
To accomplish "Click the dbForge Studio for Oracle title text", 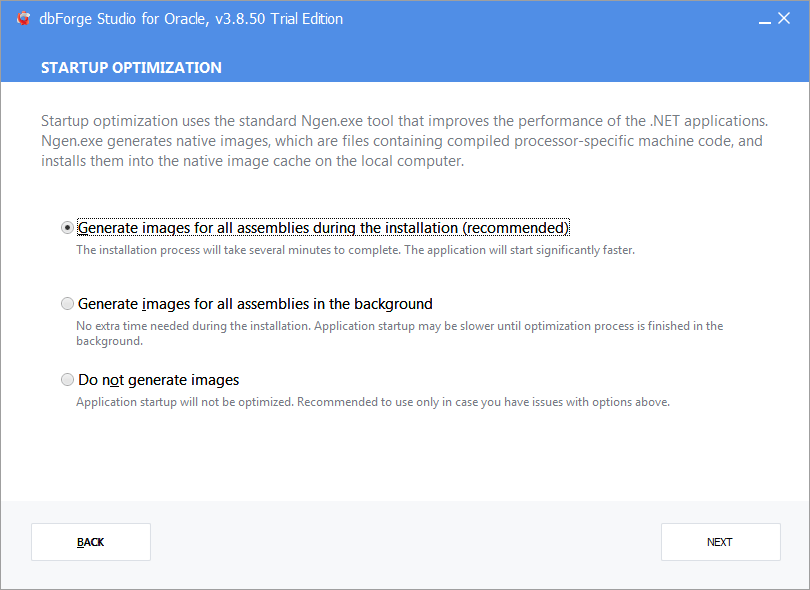I will [x=191, y=19].
